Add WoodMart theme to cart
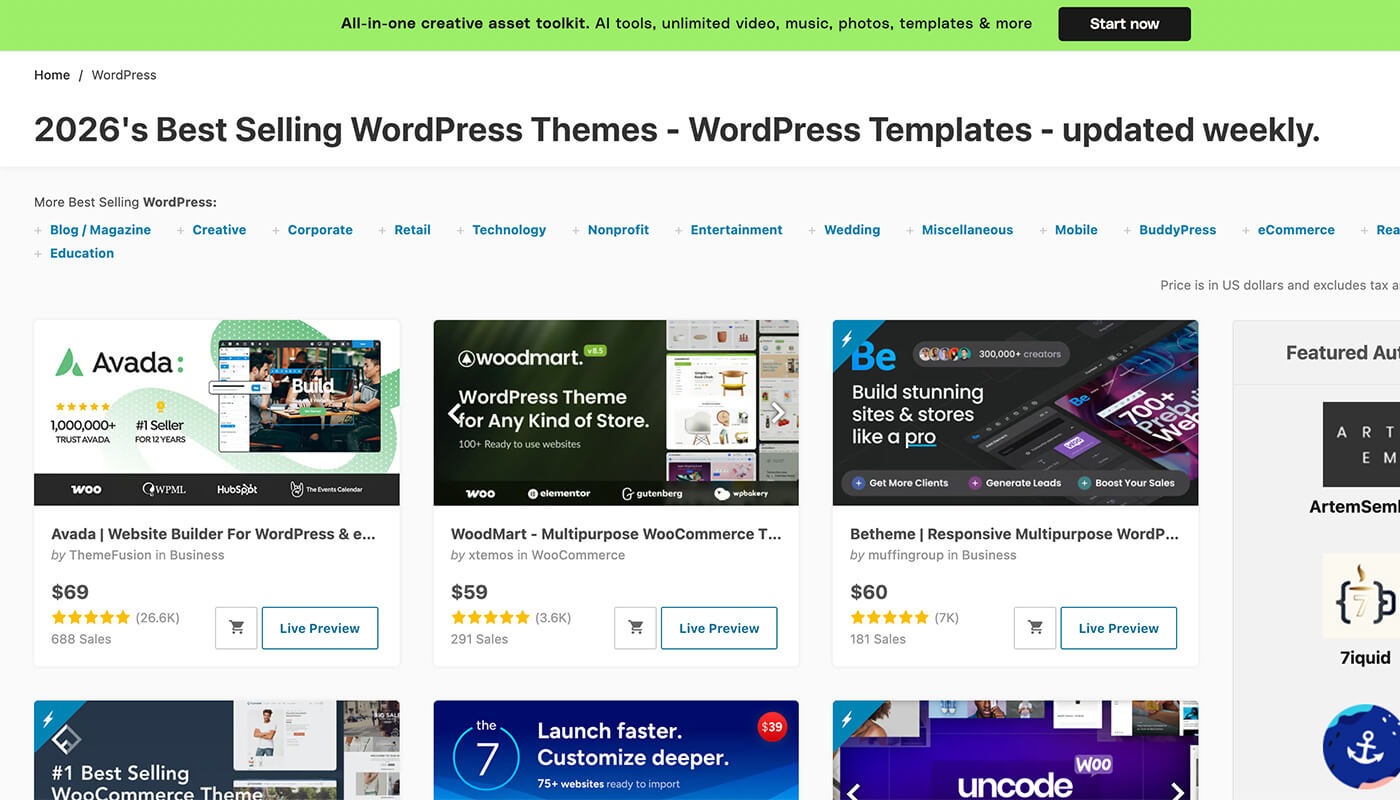The width and height of the screenshot is (1400, 800). (635, 628)
